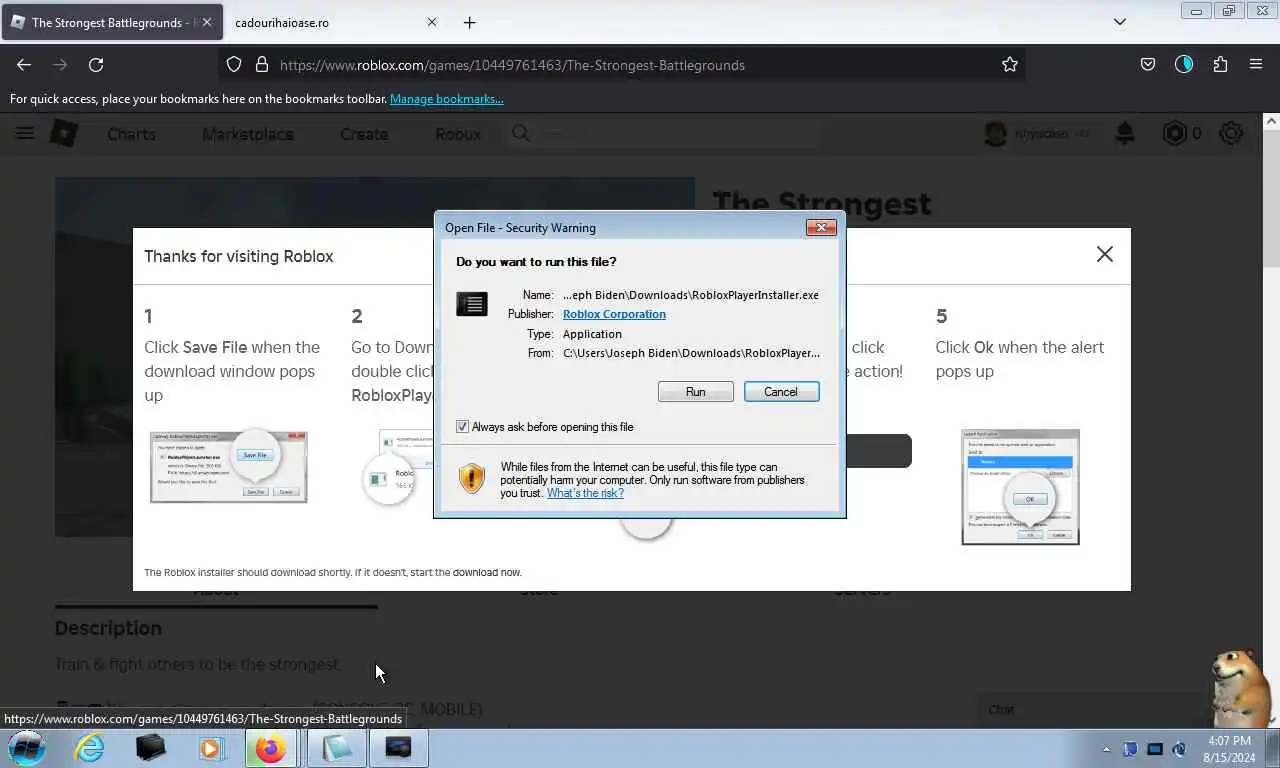Screen dimensions: 1280x768
Task: Open Charts in Roblox navigation
Action: coord(131,134)
